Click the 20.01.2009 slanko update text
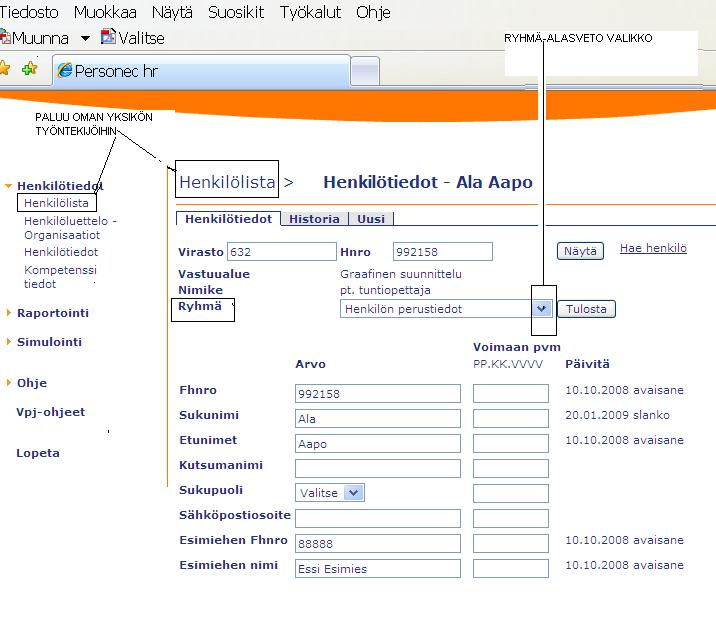The image size is (716, 639). click(617, 415)
